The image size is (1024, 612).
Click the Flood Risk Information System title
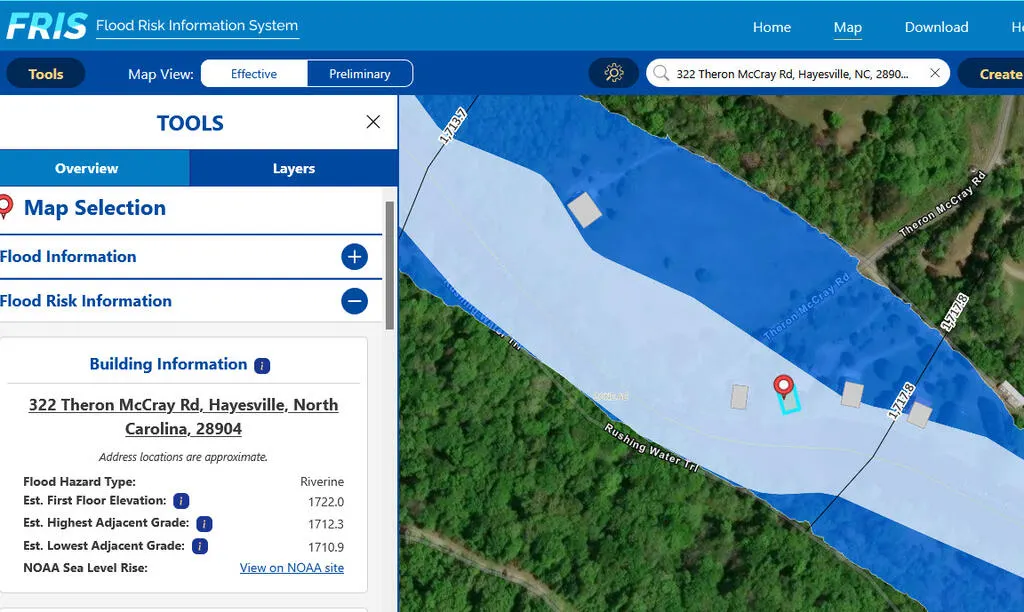[197, 25]
